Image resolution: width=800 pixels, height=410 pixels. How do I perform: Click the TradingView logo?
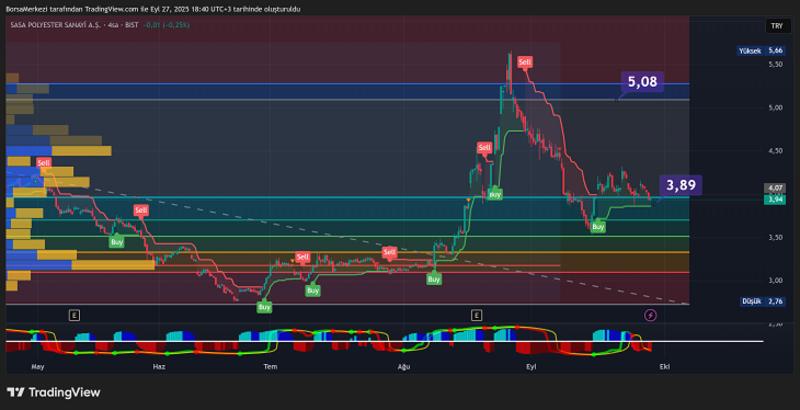coord(54,392)
